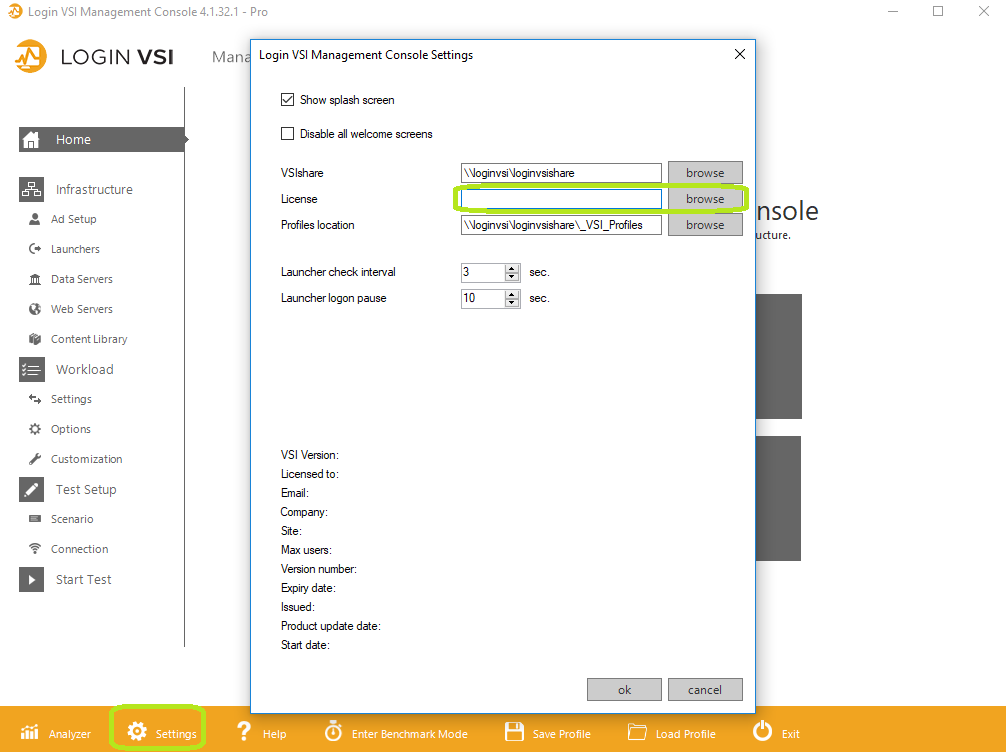Close the Settings dialog with X
Image resolution: width=1006 pixels, height=752 pixels.
click(740, 55)
